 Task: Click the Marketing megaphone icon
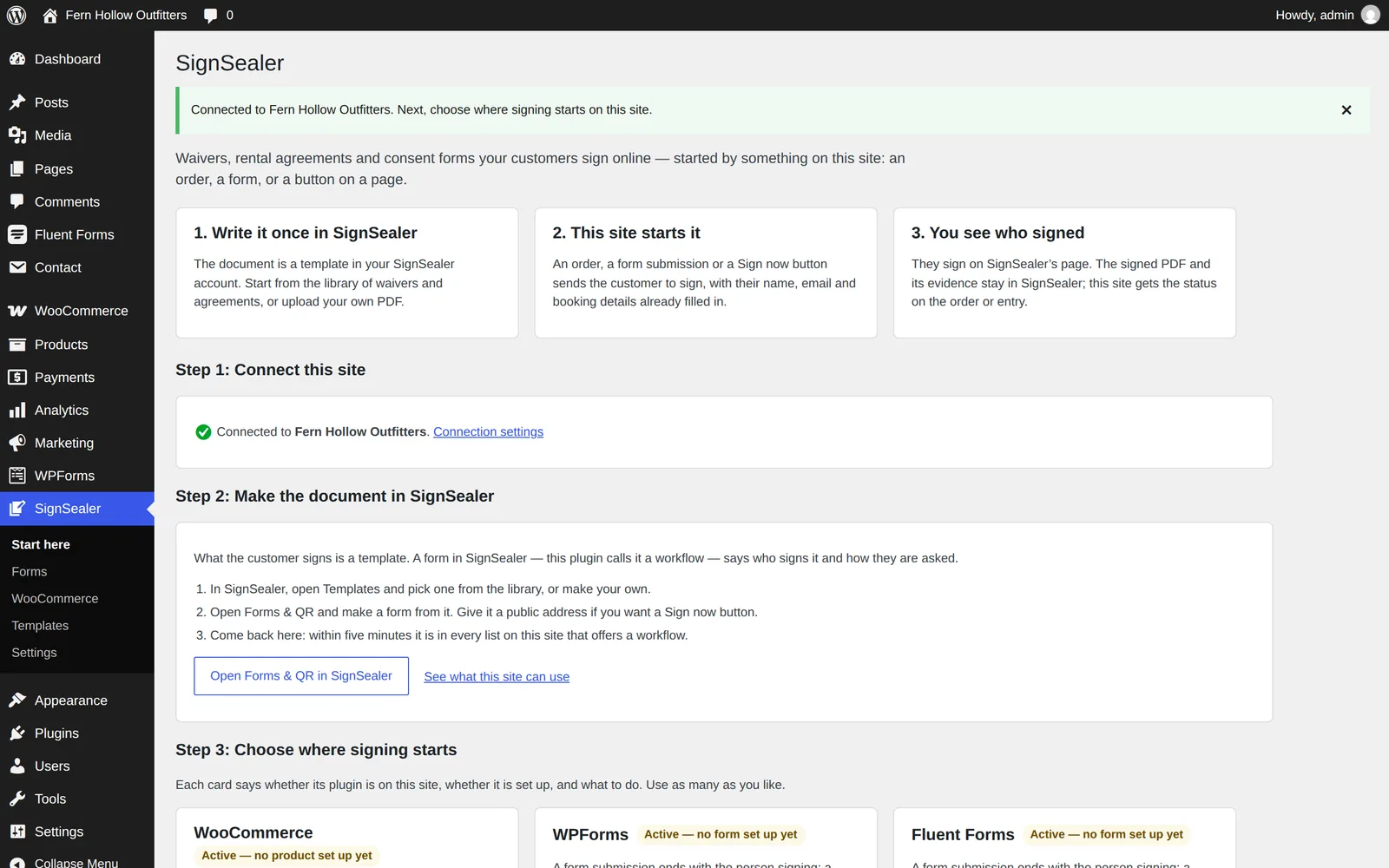(x=17, y=443)
